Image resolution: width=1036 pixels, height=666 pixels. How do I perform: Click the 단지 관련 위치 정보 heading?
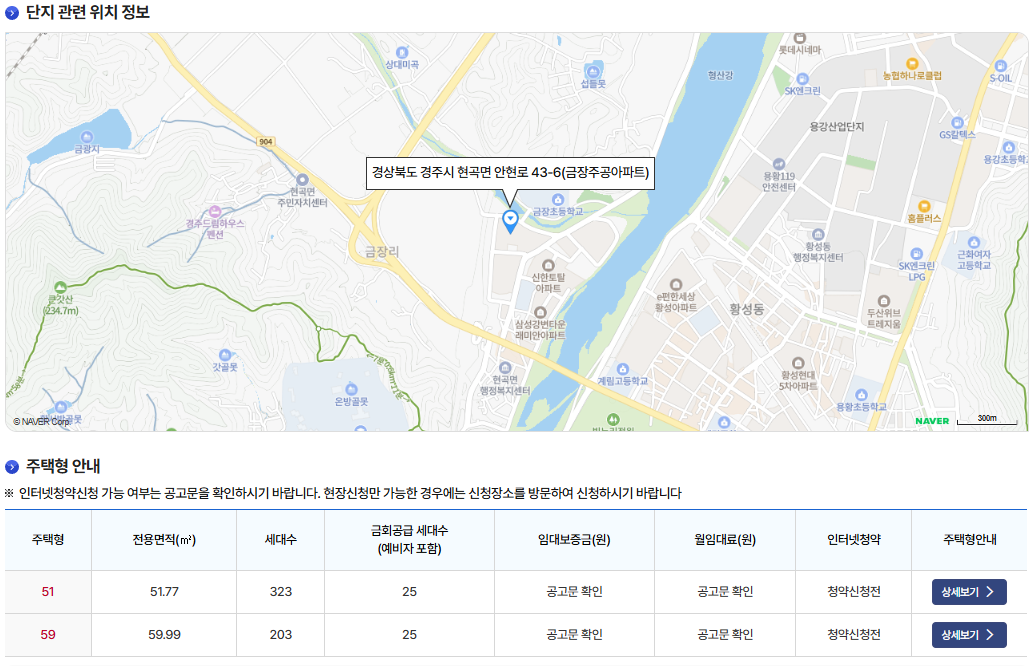[88, 13]
